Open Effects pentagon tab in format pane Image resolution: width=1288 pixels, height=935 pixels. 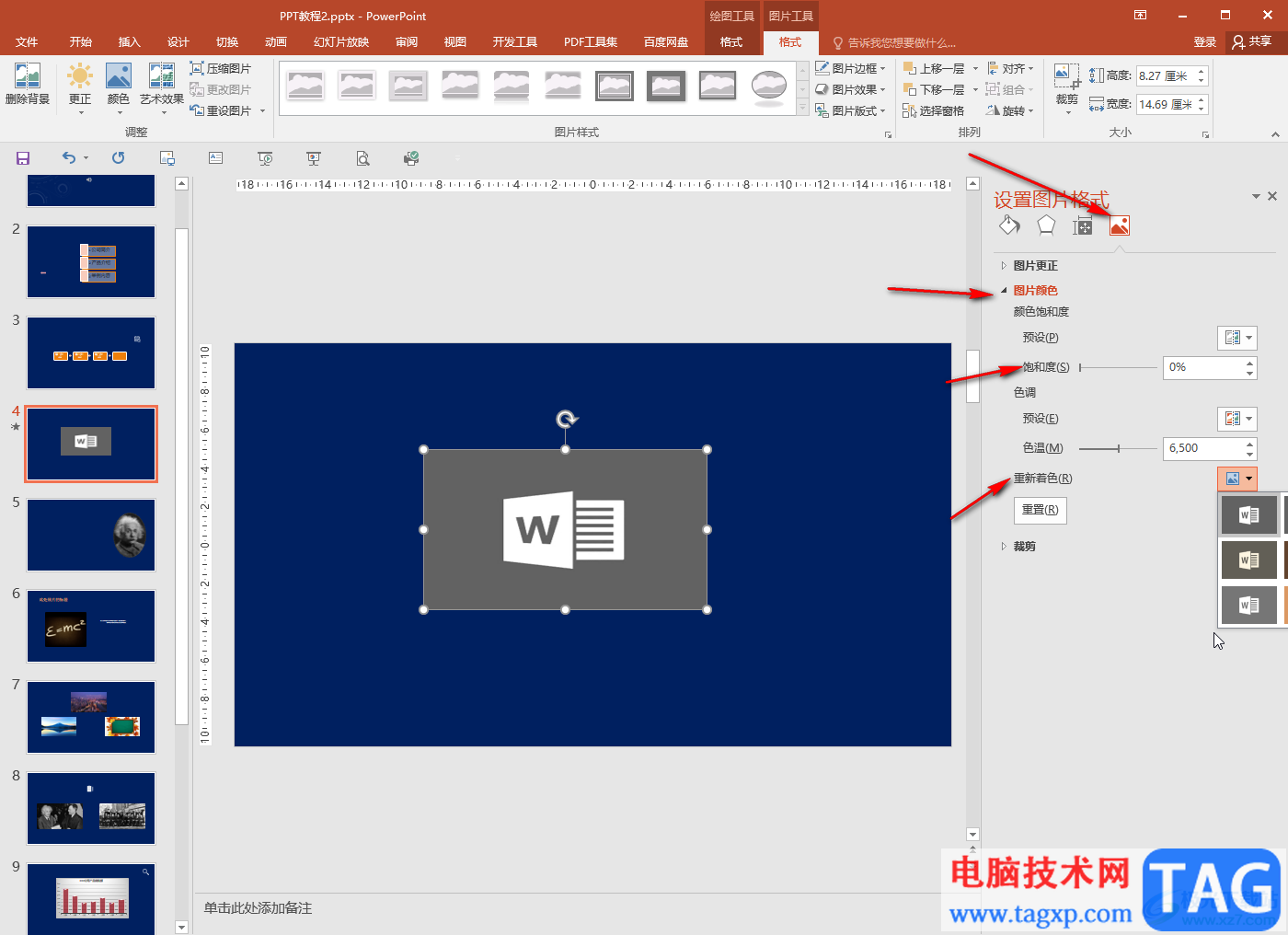tap(1046, 225)
